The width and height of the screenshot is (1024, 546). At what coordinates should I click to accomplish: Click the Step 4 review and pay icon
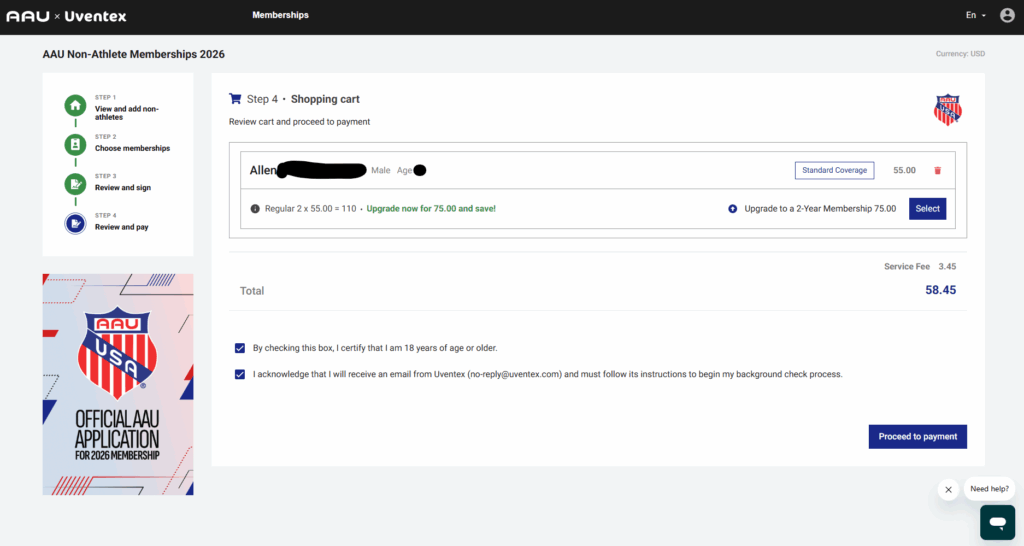(75, 223)
